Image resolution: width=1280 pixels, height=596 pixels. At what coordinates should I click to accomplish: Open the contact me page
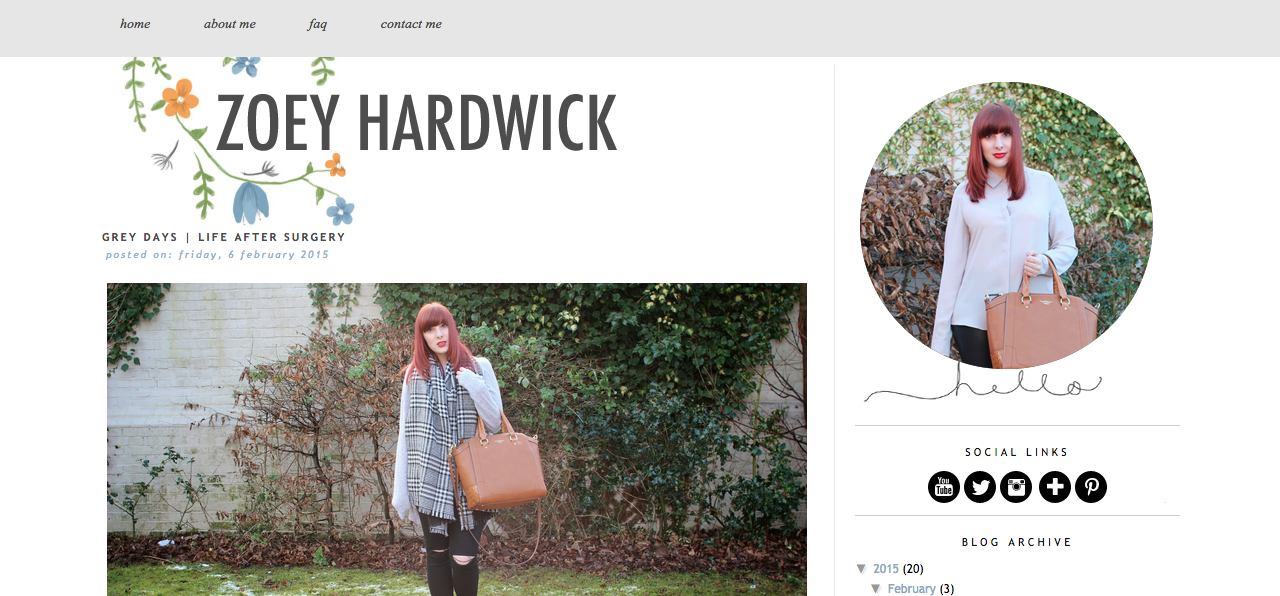pyautogui.click(x=411, y=24)
